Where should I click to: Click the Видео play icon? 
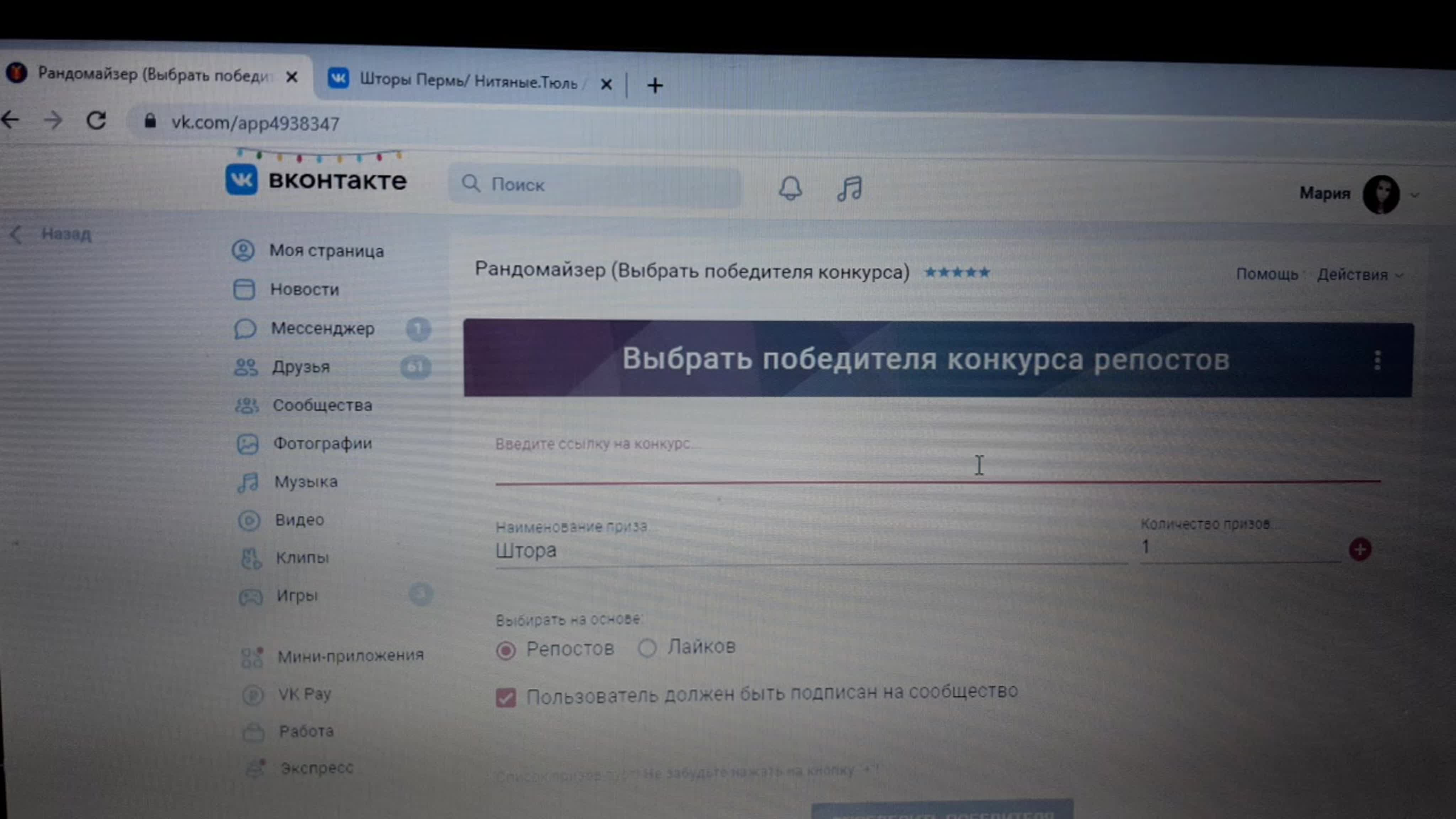coord(249,520)
